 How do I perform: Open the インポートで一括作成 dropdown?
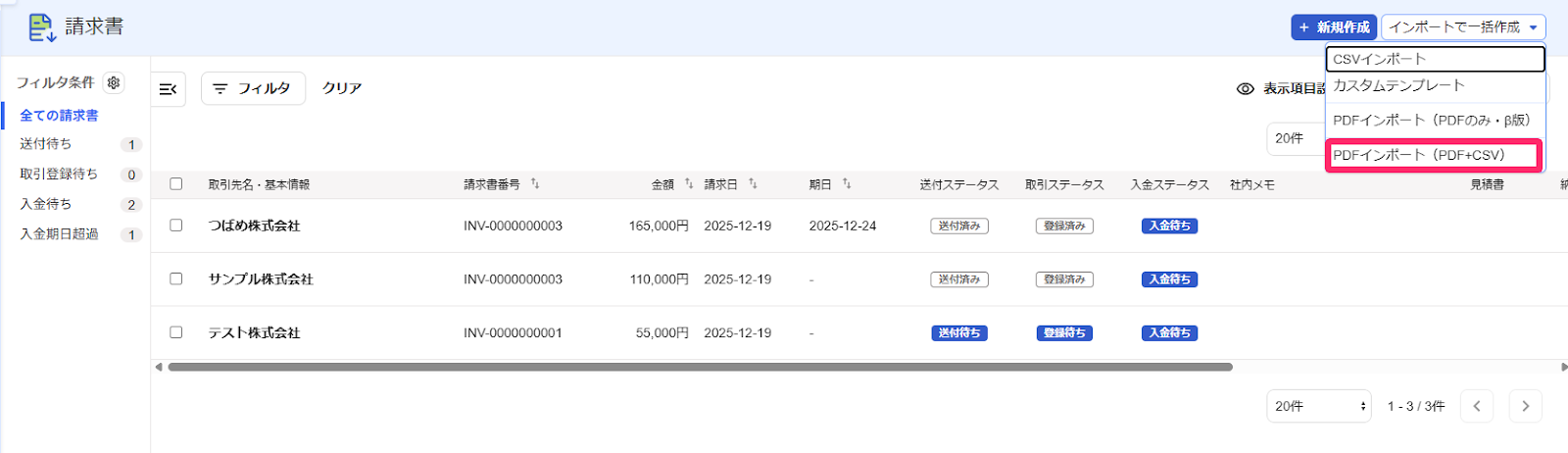(1463, 27)
